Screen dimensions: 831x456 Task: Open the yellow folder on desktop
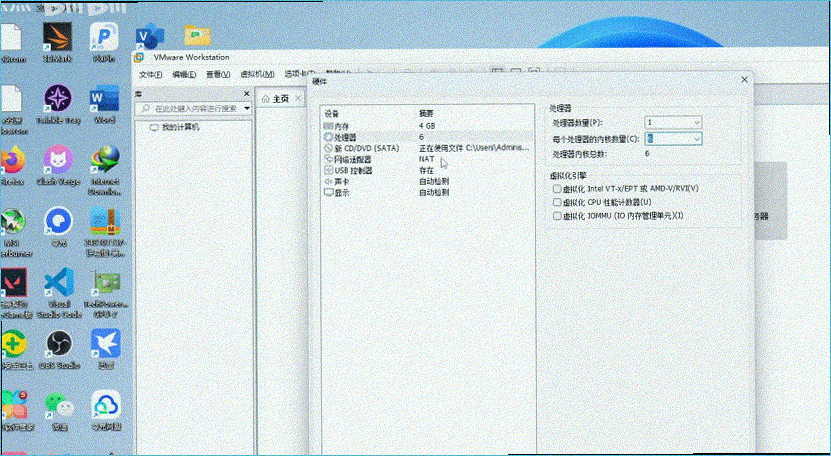point(197,36)
